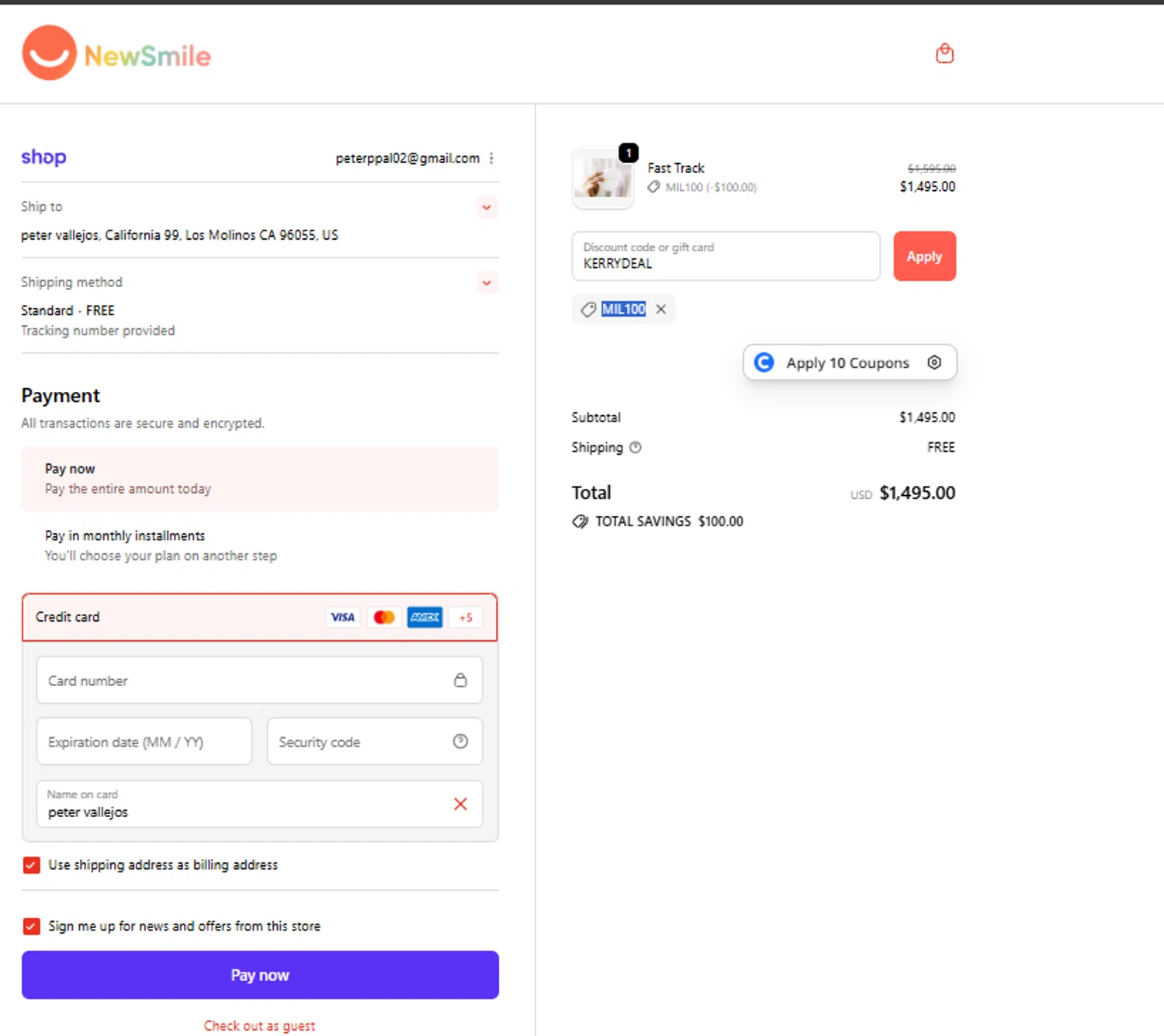The width and height of the screenshot is (1164, 1036).
Task: Click the Fast Track product thumbnail
Action: pyautogui.click(x=603, y=178)
